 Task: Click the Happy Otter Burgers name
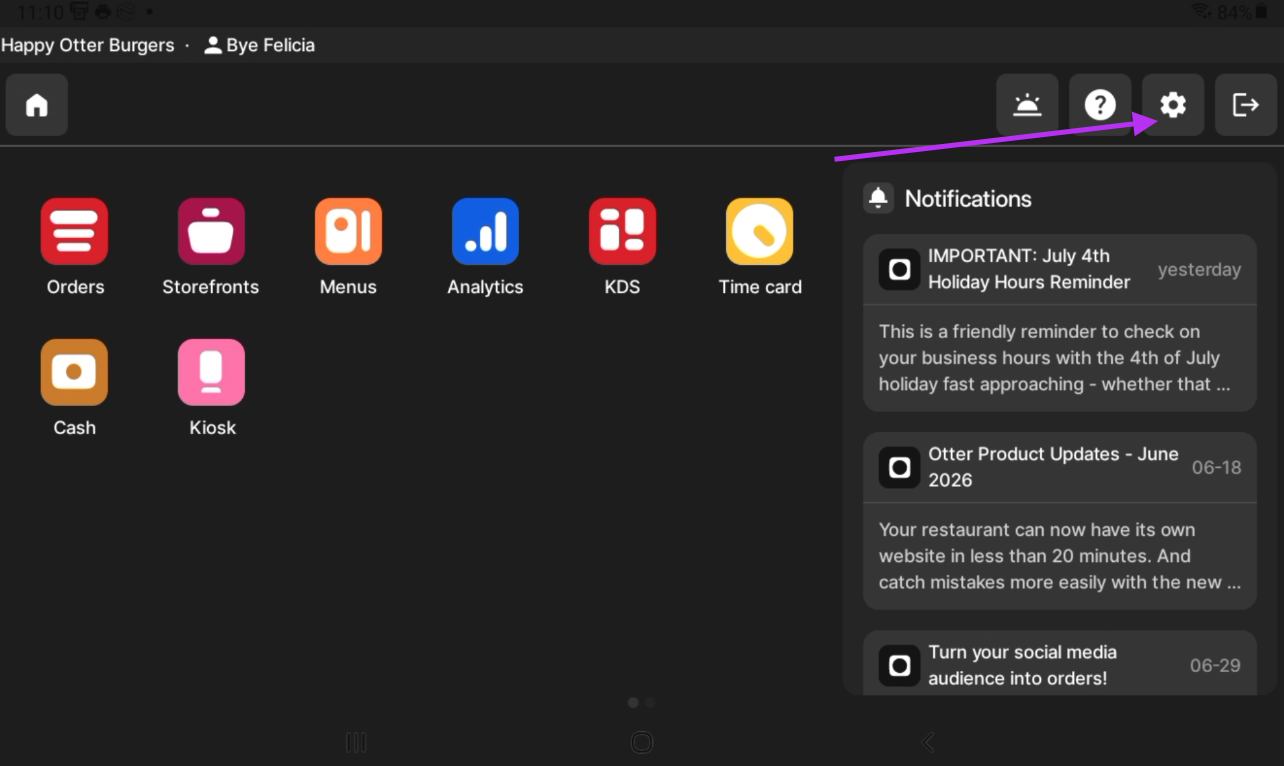pyautogui.click(x=87, y=45)
